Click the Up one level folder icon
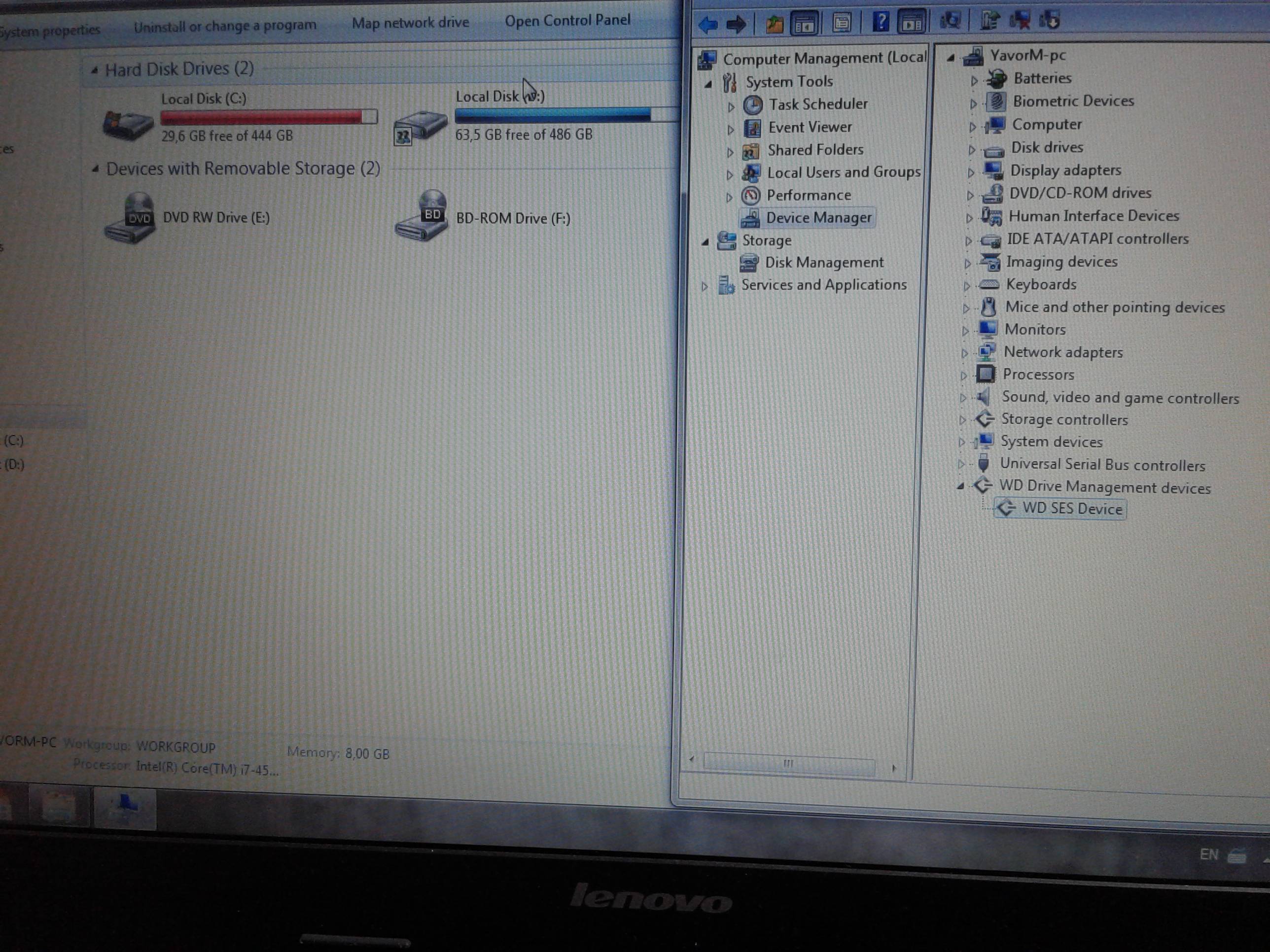This screenshot has width=1270, height=952. pos(774,24)
